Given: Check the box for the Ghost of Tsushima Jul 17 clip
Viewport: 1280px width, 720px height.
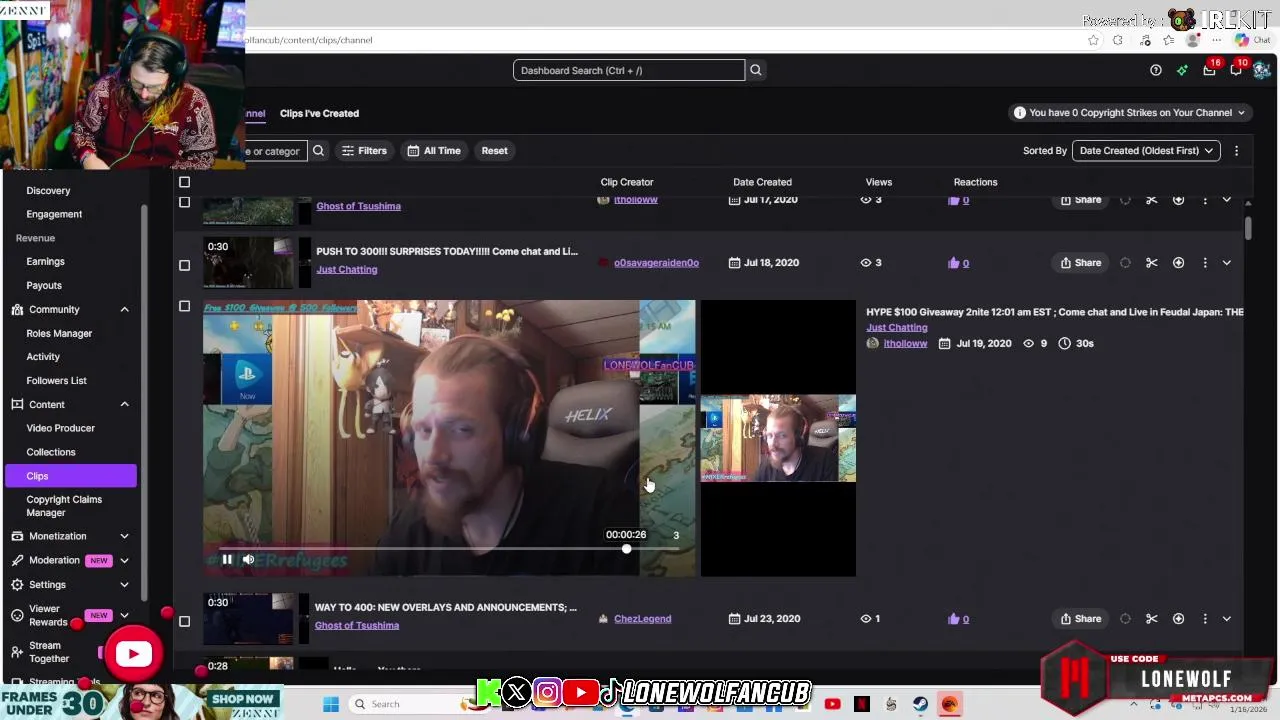Looking at the screenshot, I should (184, 202).
